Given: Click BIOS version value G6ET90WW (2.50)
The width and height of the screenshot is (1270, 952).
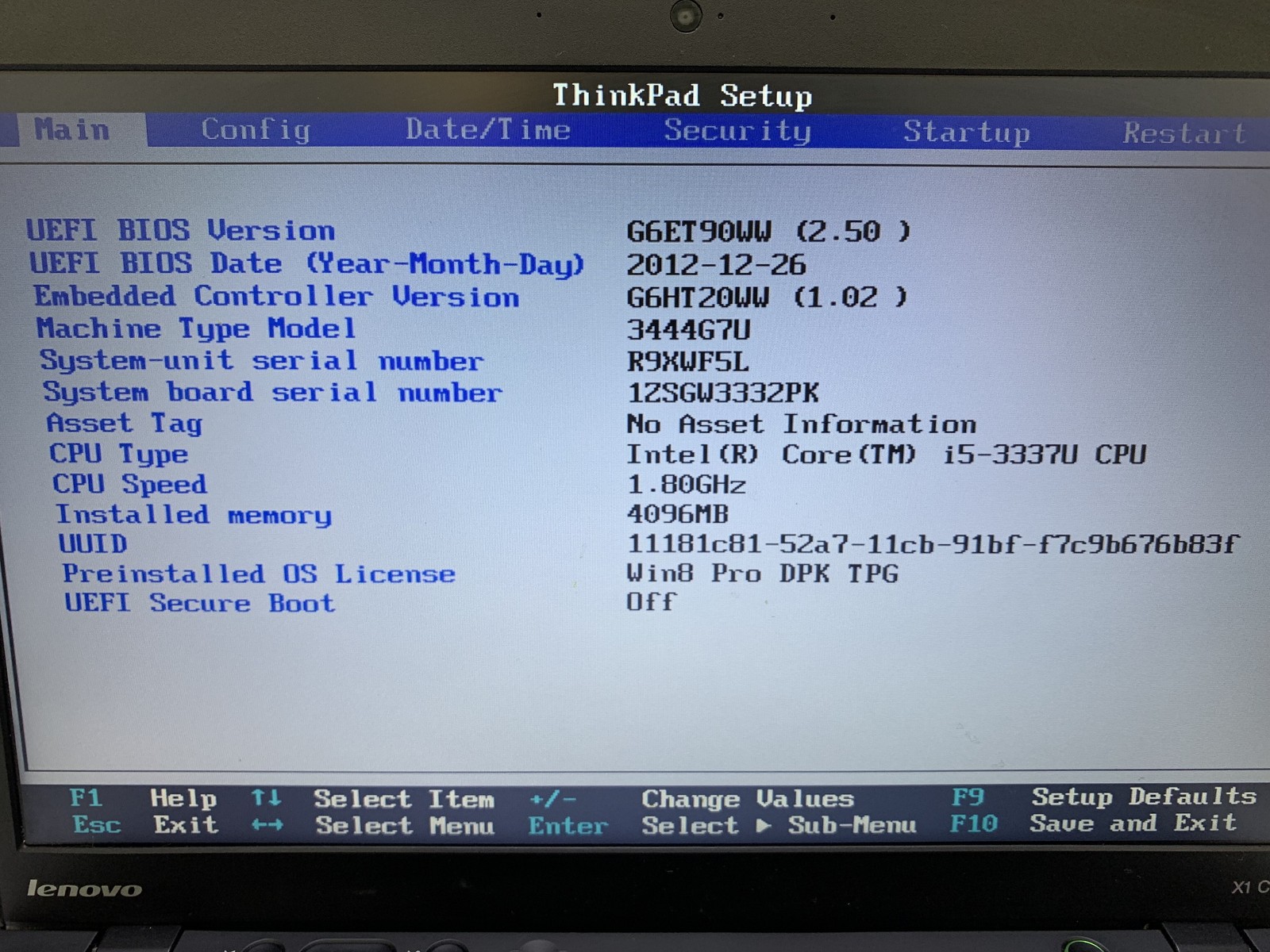Looking at the screenshot, I should [x=768, y=231].
